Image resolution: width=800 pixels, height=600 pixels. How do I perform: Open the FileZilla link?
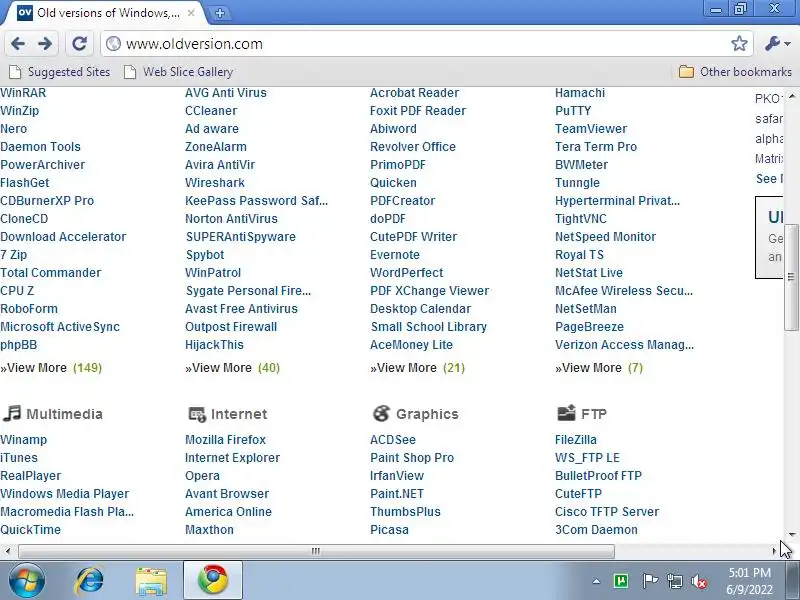pos(576,440)
